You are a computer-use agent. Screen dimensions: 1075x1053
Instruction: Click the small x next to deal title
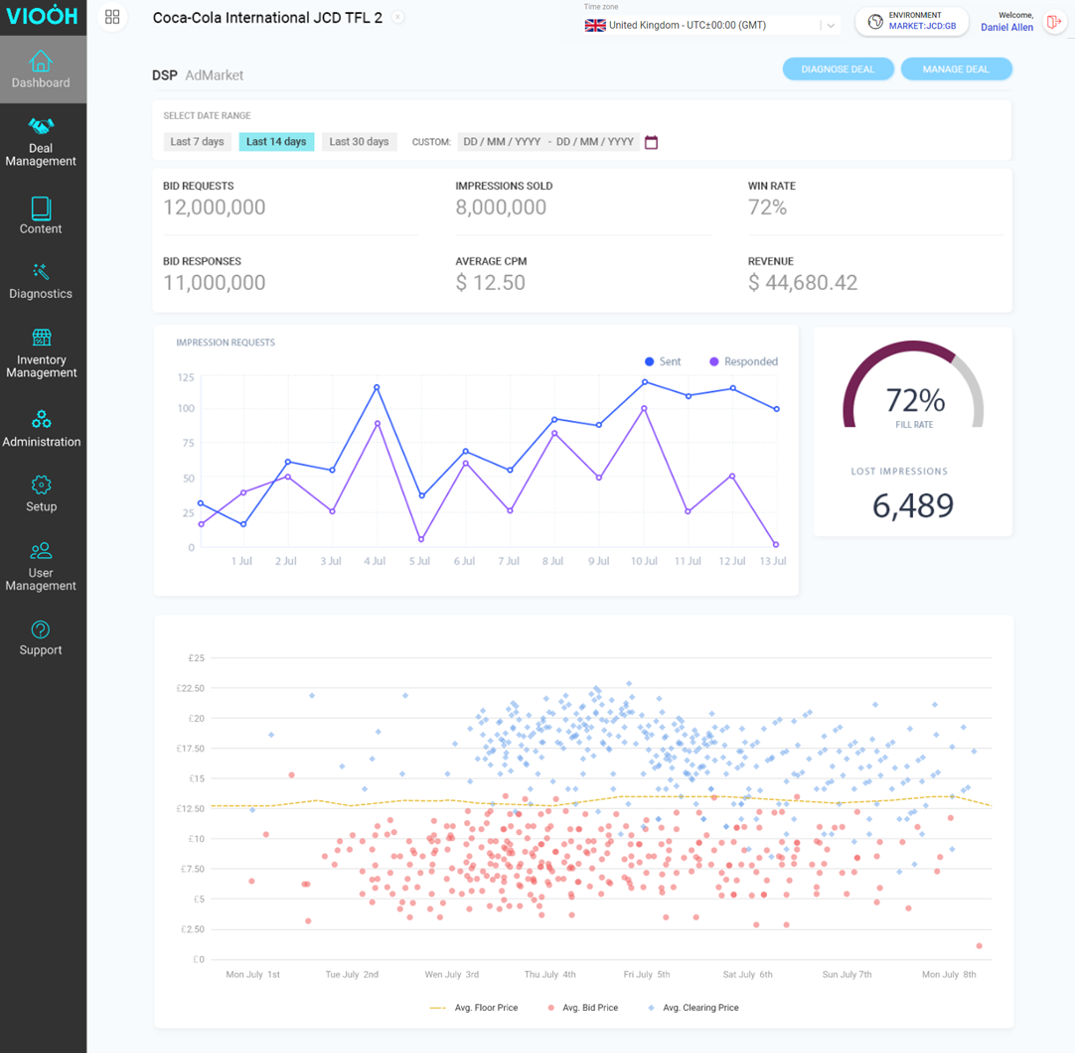tap(398, 17)
